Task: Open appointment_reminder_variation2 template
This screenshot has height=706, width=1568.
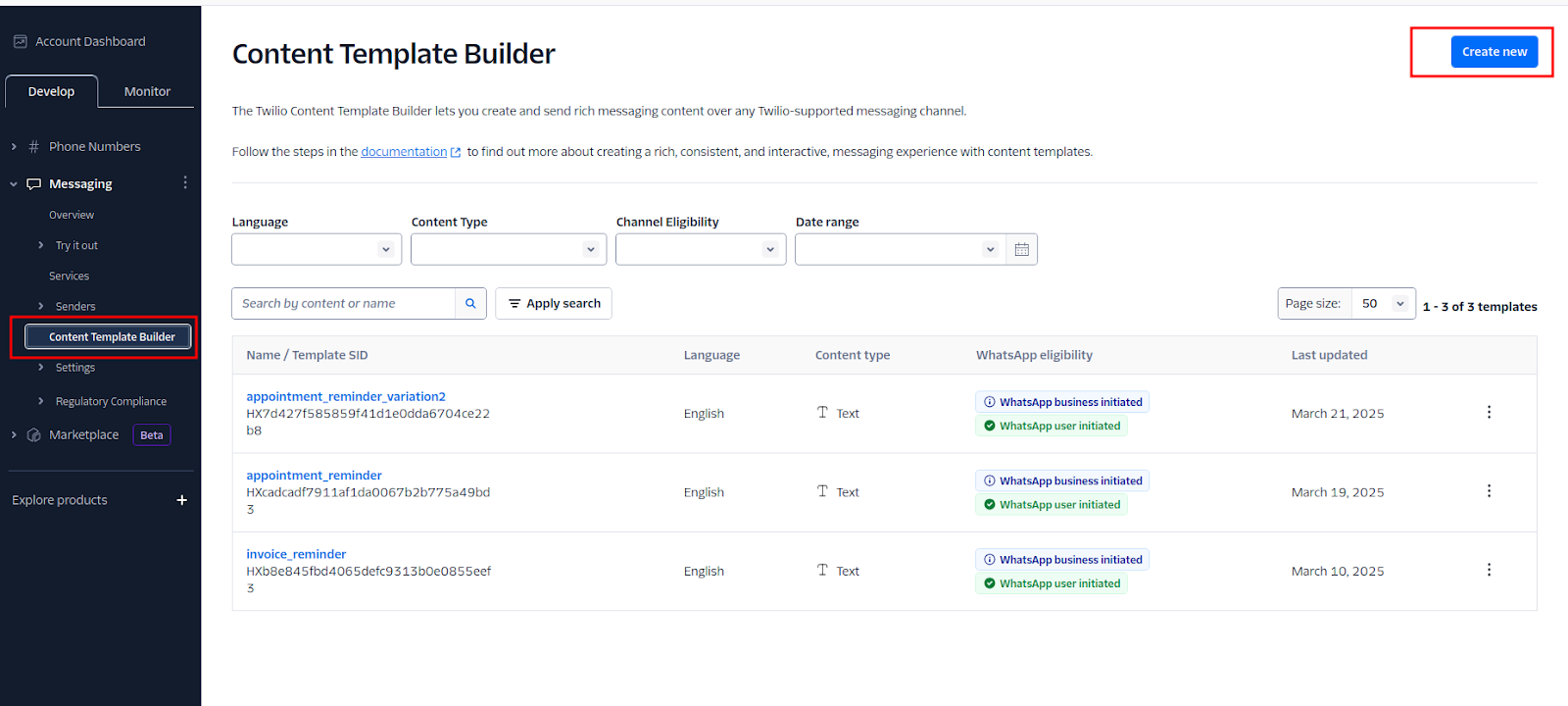Action: [x=346, y=397]
